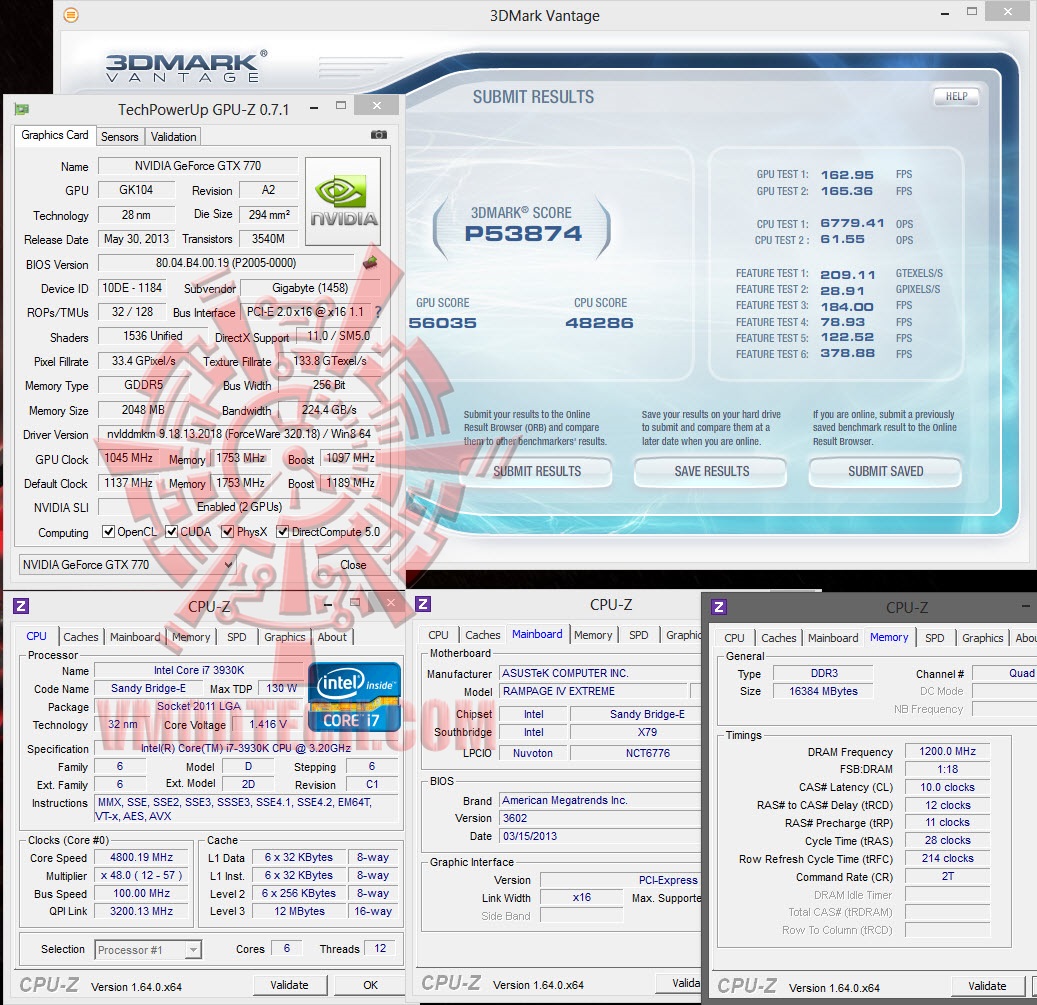
Task: Click the Core Speed value 4800.19 MHz
Action: 142,858
